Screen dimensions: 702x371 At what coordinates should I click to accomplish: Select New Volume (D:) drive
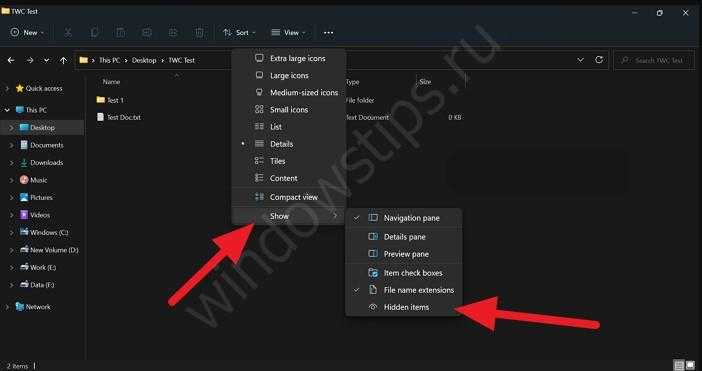[x=54, y=250]
